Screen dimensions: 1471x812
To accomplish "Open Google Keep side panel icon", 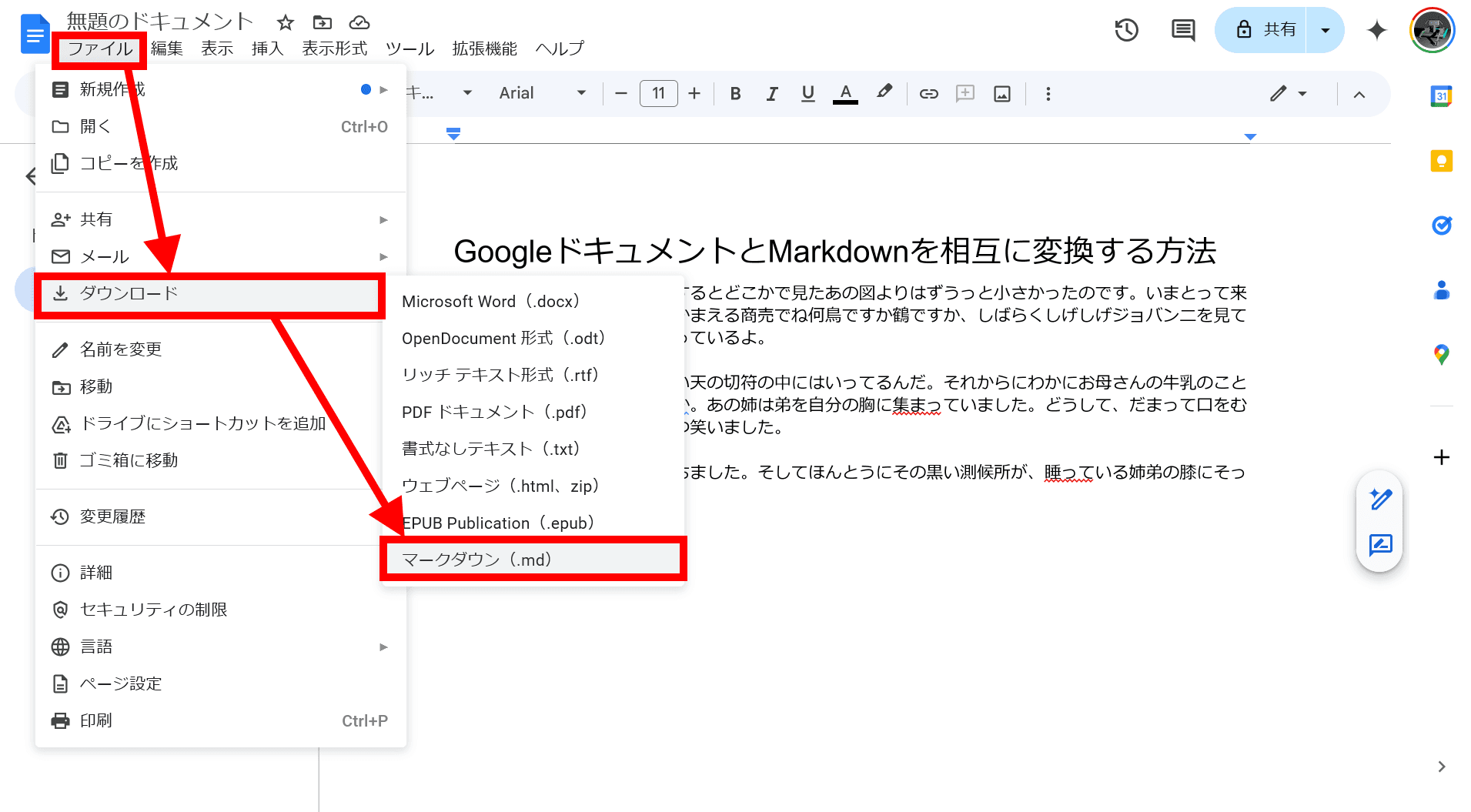I will [1441, 161].
